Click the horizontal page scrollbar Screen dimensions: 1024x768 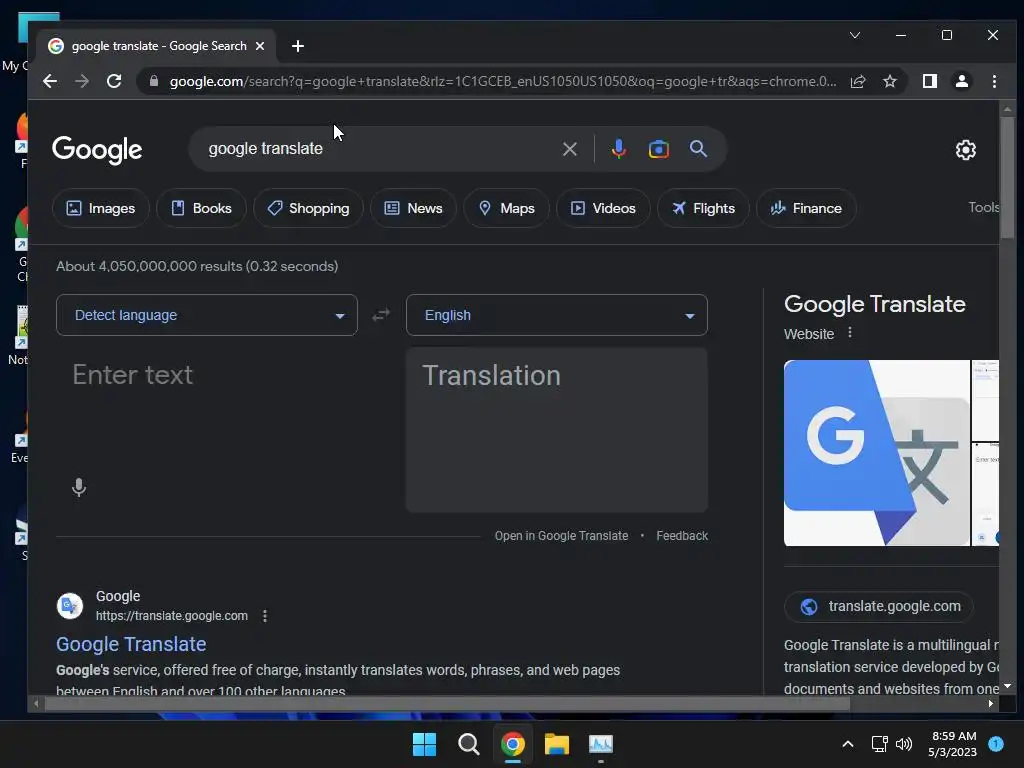447,703
